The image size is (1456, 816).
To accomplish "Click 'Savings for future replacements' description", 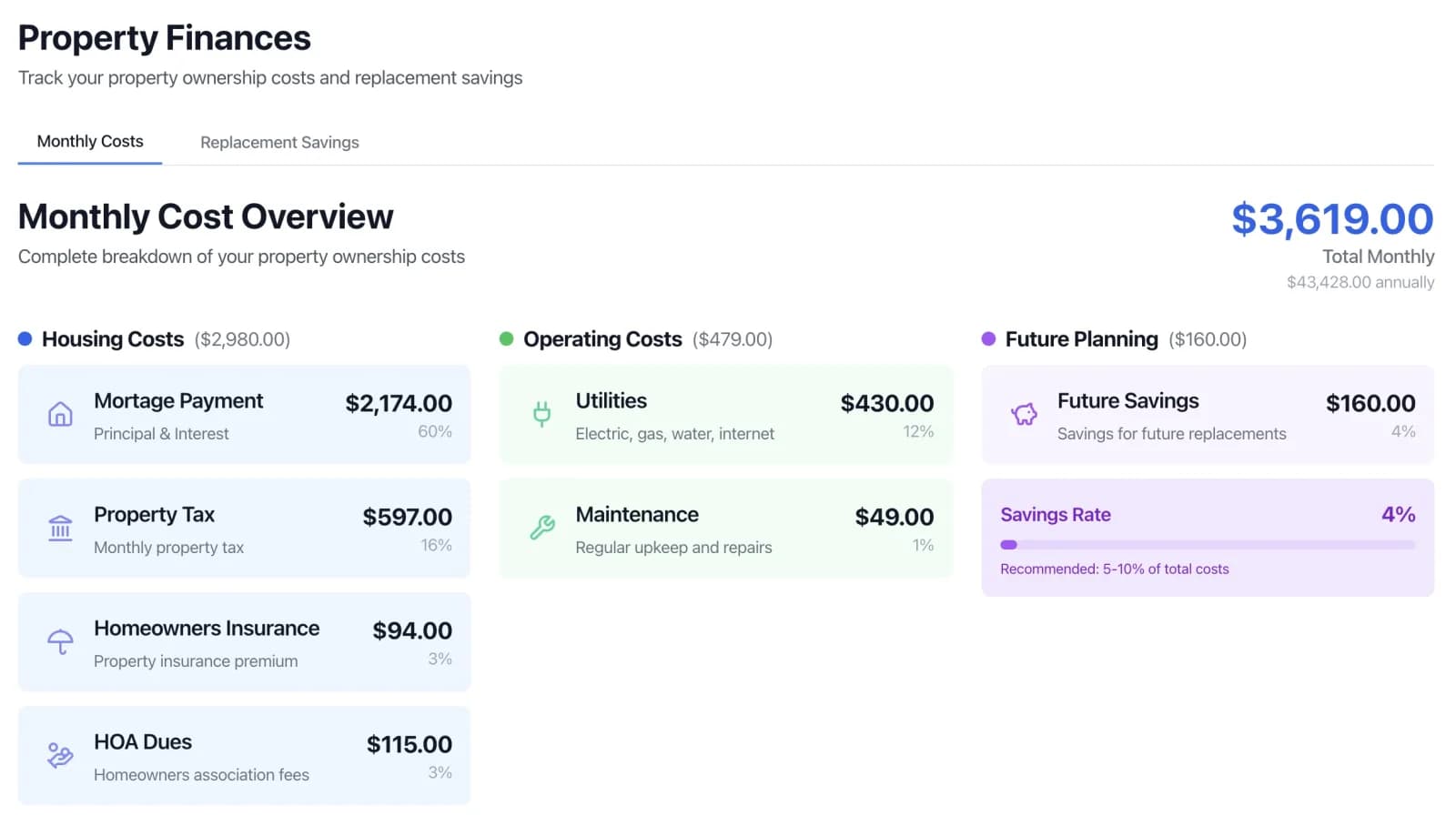I will 1172,434.
